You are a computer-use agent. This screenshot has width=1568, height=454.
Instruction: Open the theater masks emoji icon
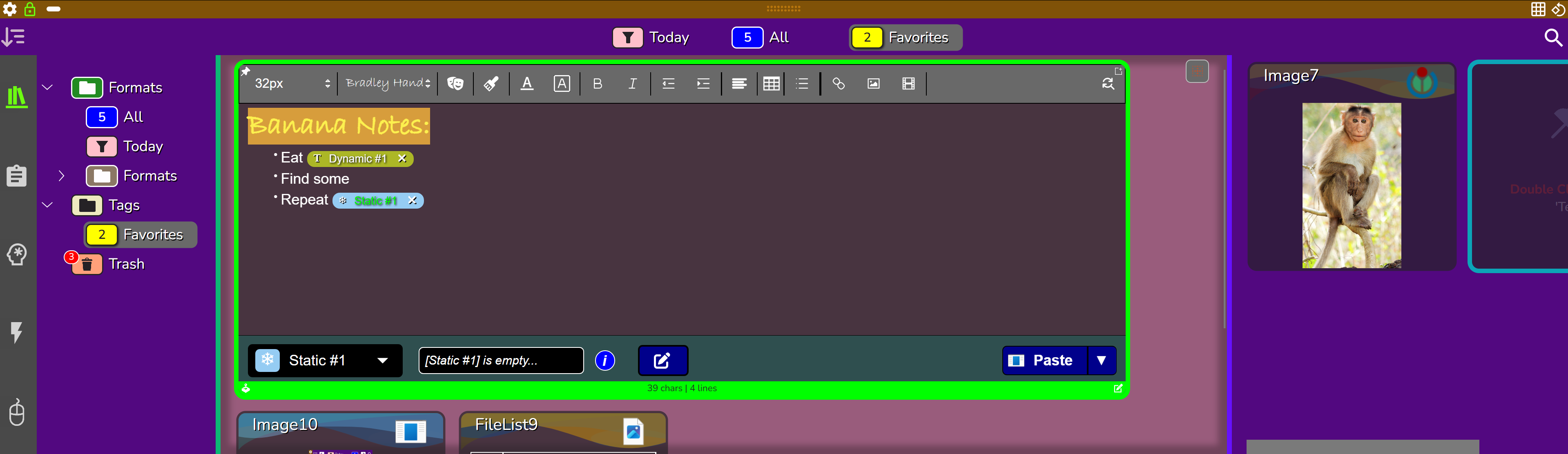pyautogui.click(x=455, y=83)
